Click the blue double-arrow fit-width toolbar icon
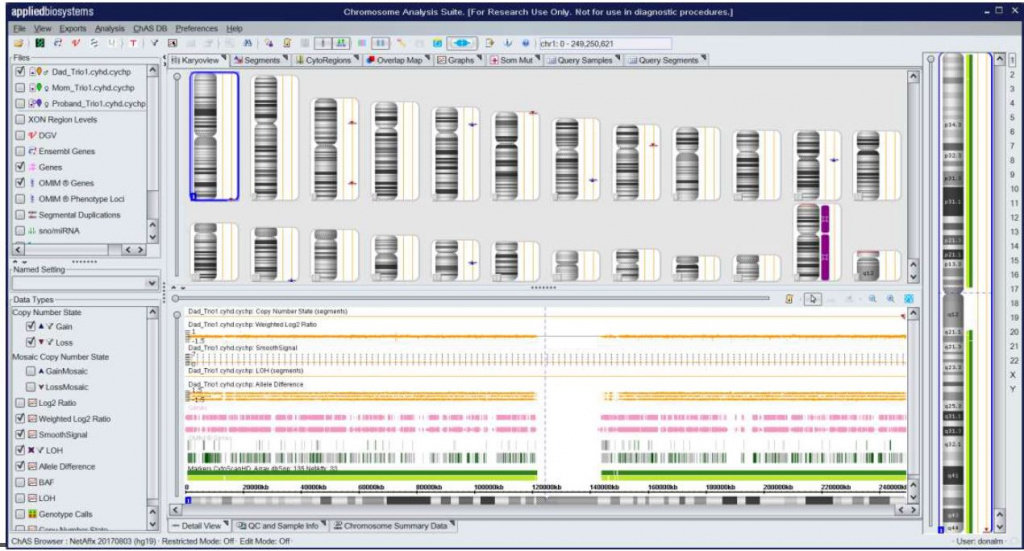 coord(462,44)
